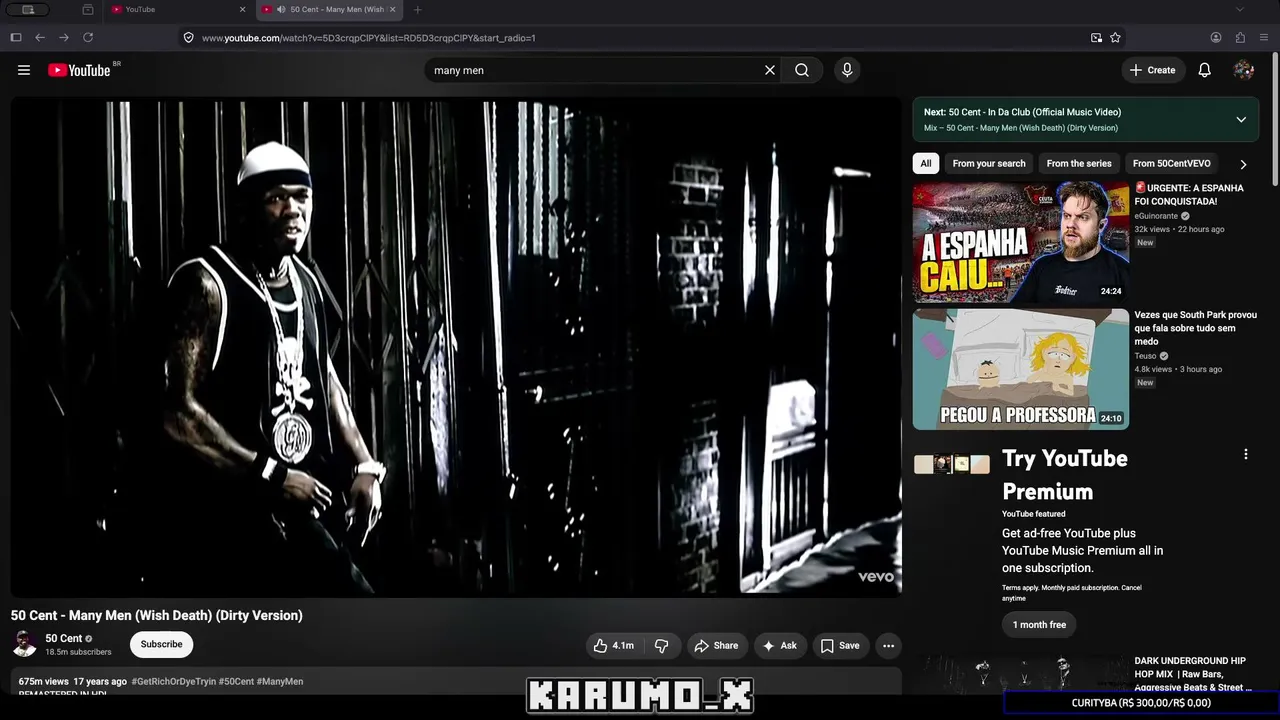Open the eGuinorante channel name
Screen dimensions: 1280x720
point(1156,216)
